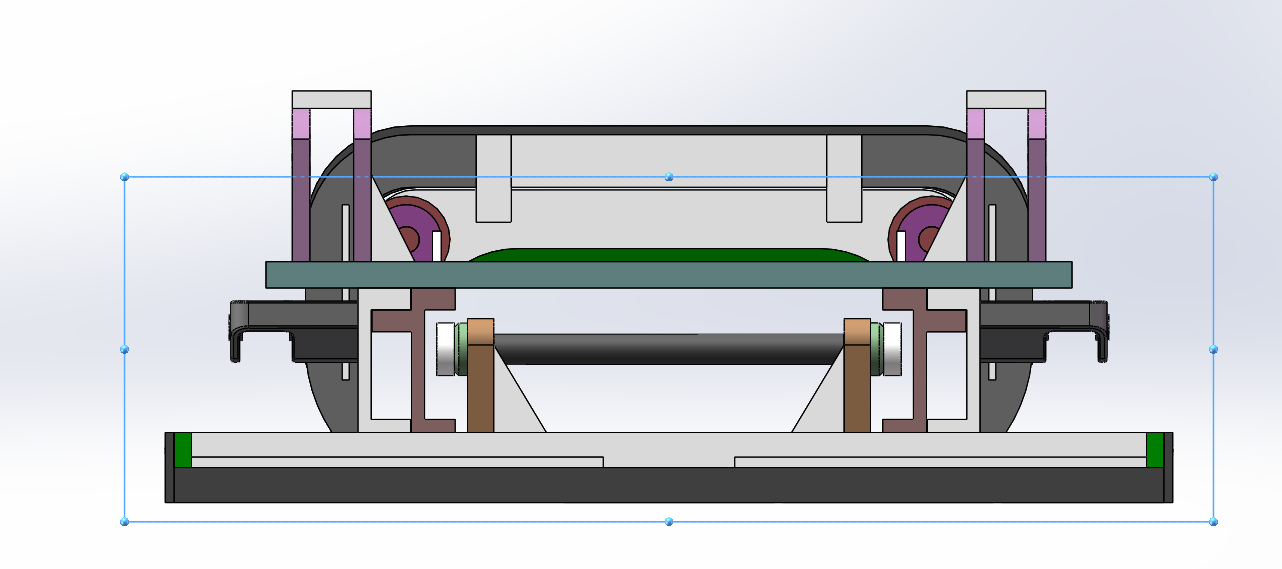Select the teal horizontal plate in the model
This screenshot has width=1282, height=569.
point(669,275)
